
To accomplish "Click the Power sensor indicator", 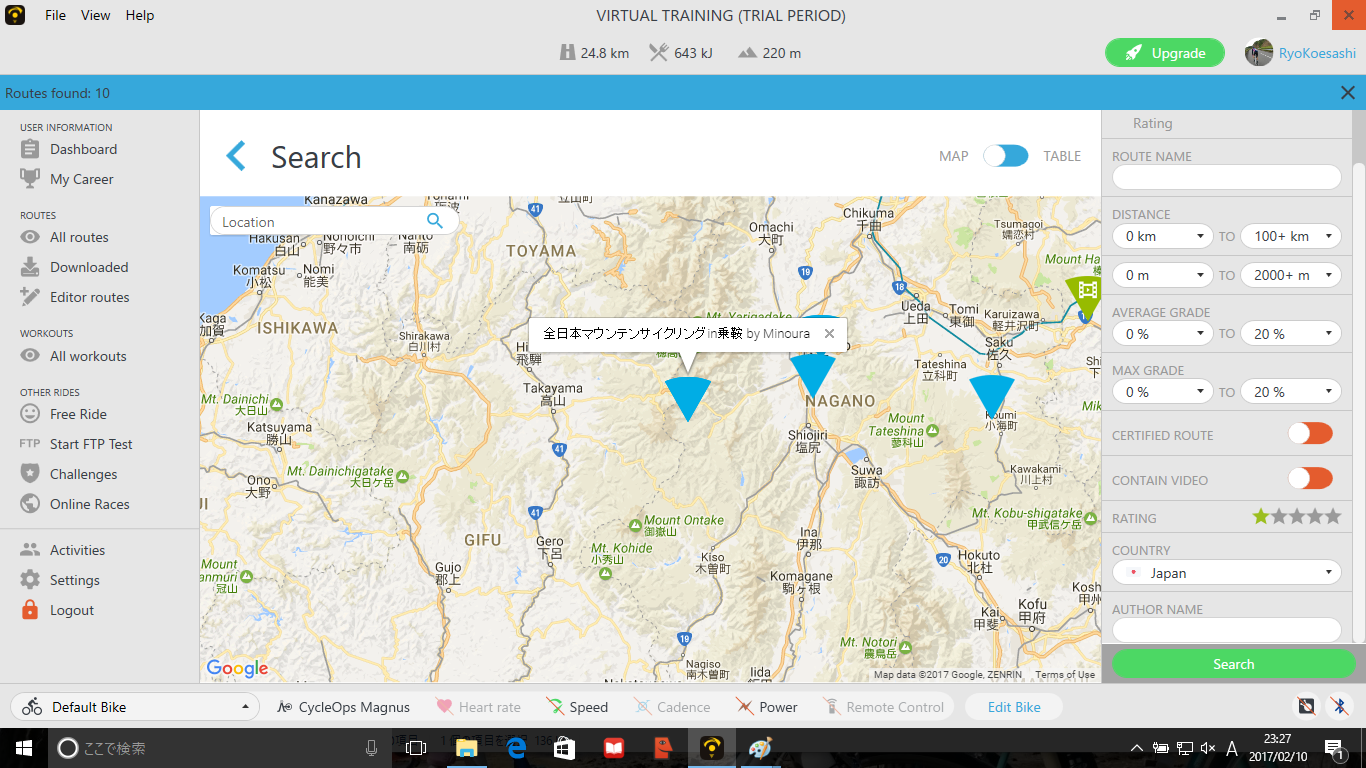I will [x=745, y=707].
